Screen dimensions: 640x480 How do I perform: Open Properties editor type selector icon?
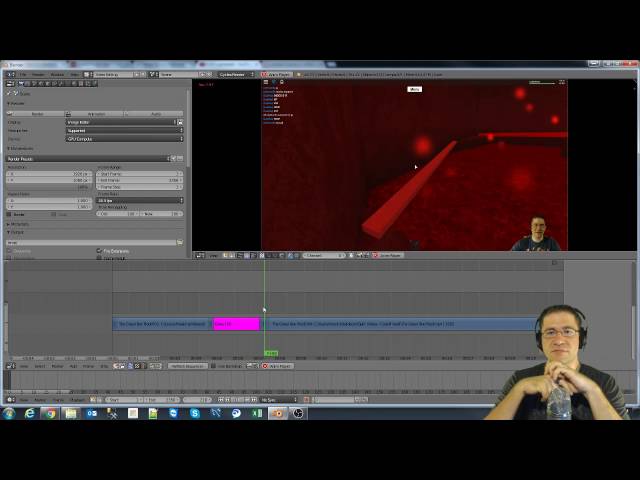[10, 84]
